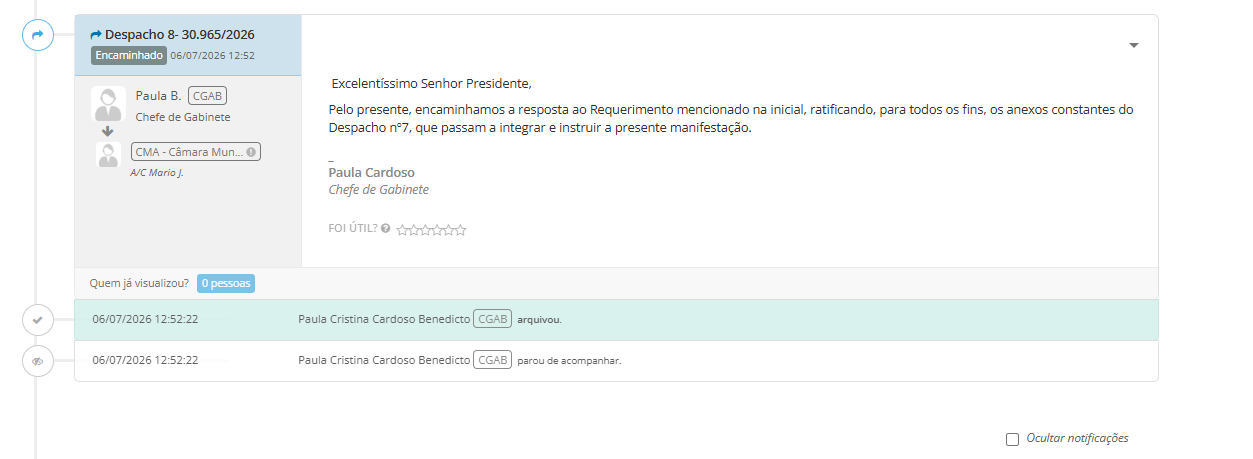Open the dropdown caret at despacho top right
The height and width of the screenshot is (459, 1253).
pos(1134,45)
